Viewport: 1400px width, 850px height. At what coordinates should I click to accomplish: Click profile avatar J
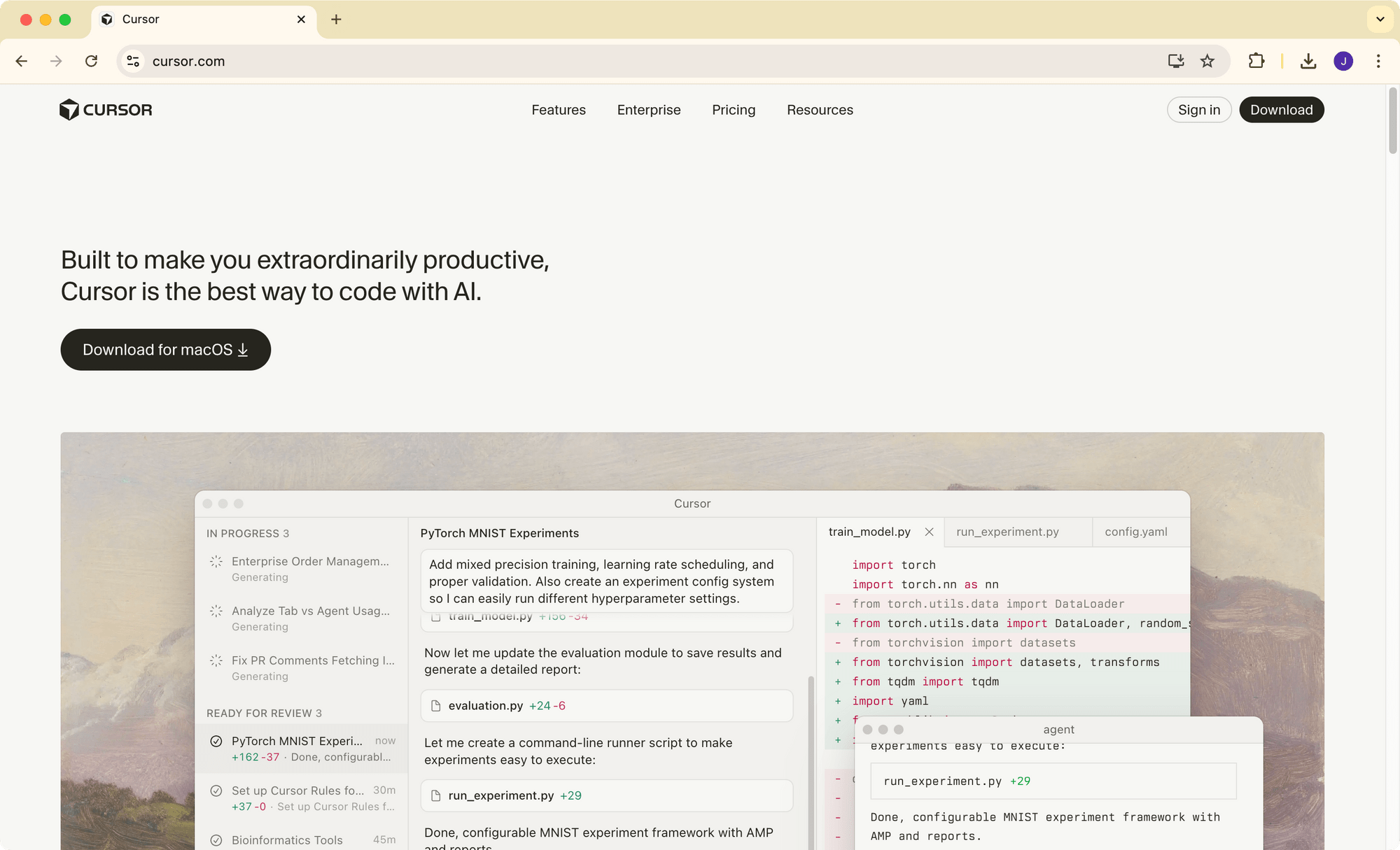1343,61
